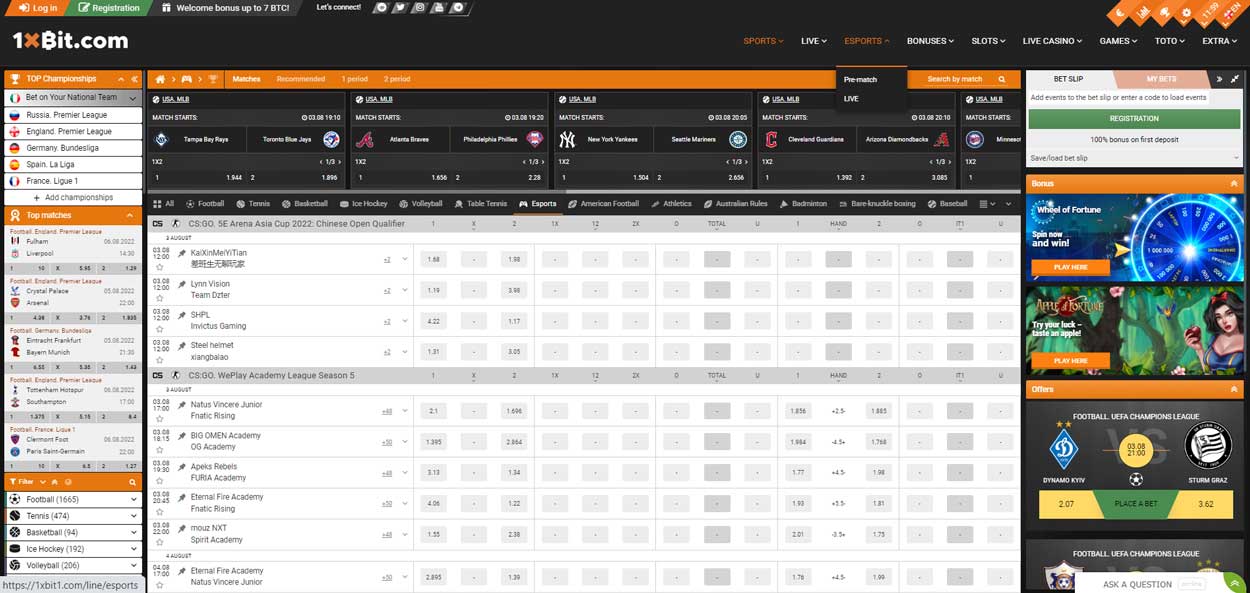Click PLAY HERE on Wheel of Fortune
The image size is (1250, 593).
[1070, 267]
